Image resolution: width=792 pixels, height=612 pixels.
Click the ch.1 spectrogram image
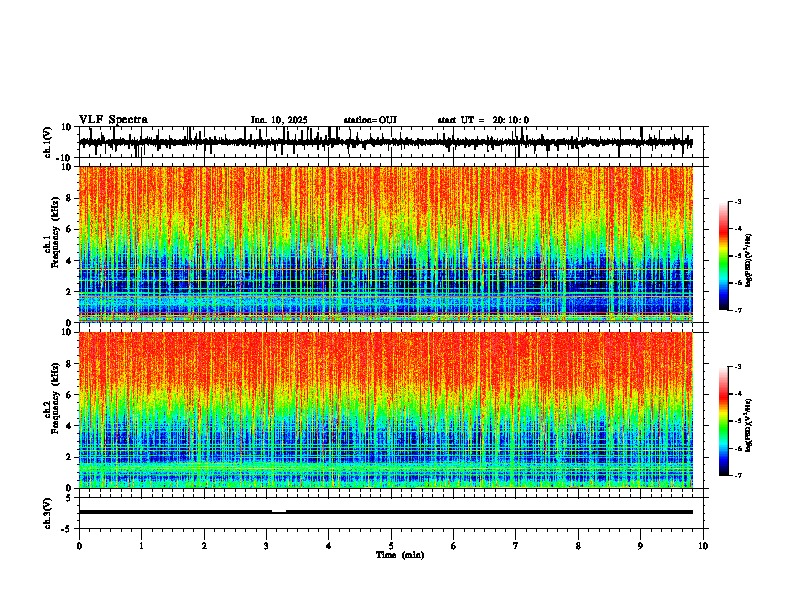tap(386, 244)
